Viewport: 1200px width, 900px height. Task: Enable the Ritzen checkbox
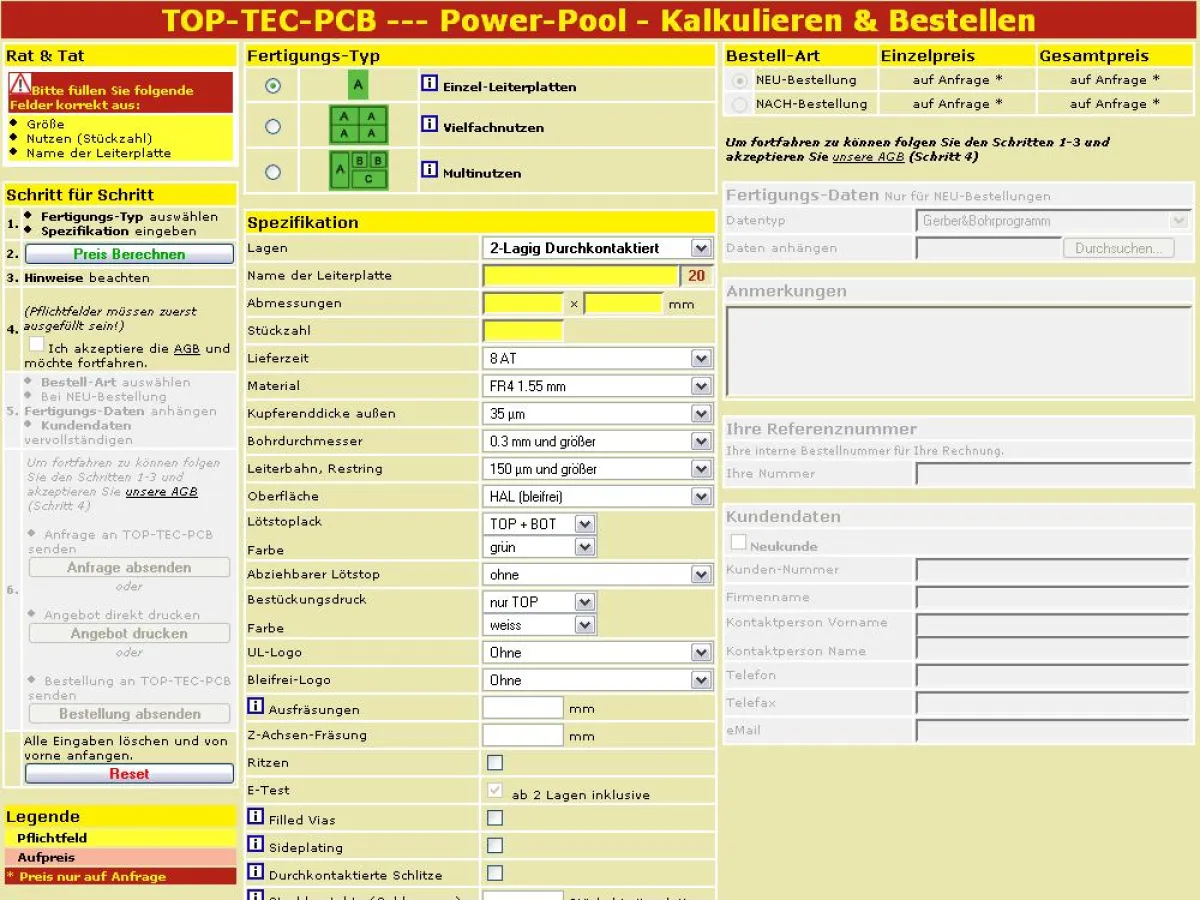pyautogui.click(x=495, y=763)
